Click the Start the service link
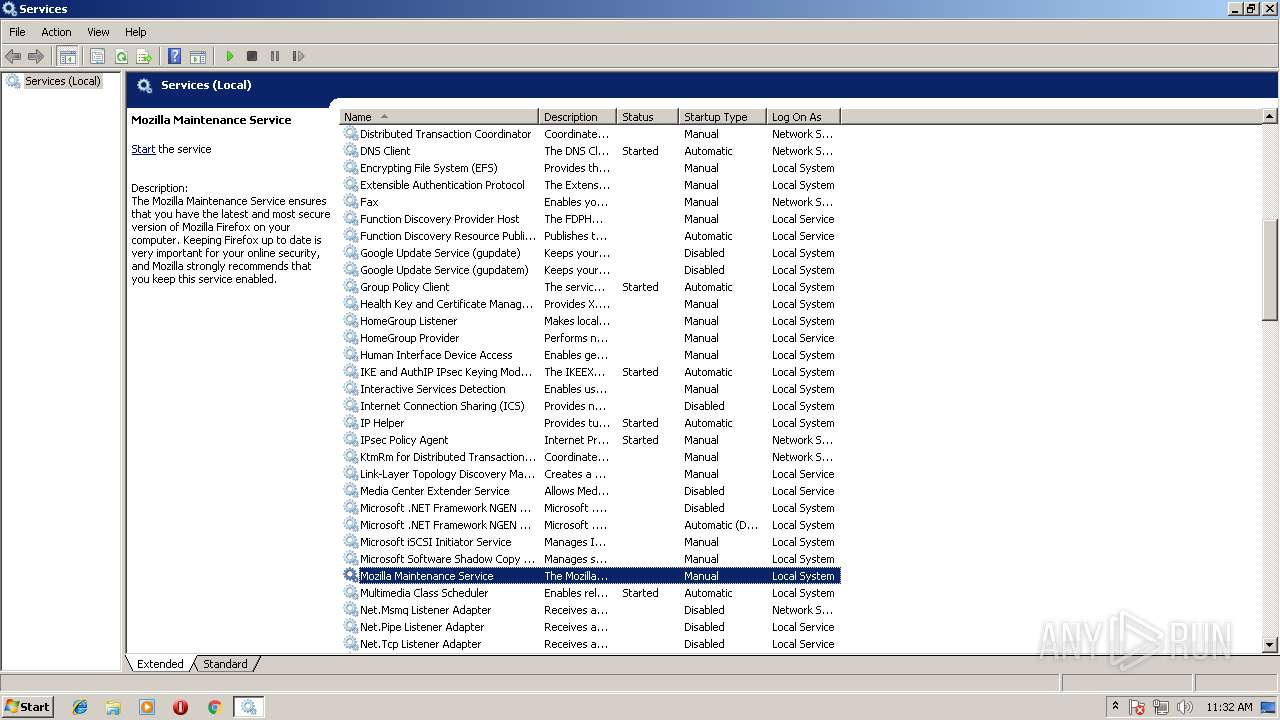The width and height of the screenshot is (1280, 720). click(x=143, y=149)
